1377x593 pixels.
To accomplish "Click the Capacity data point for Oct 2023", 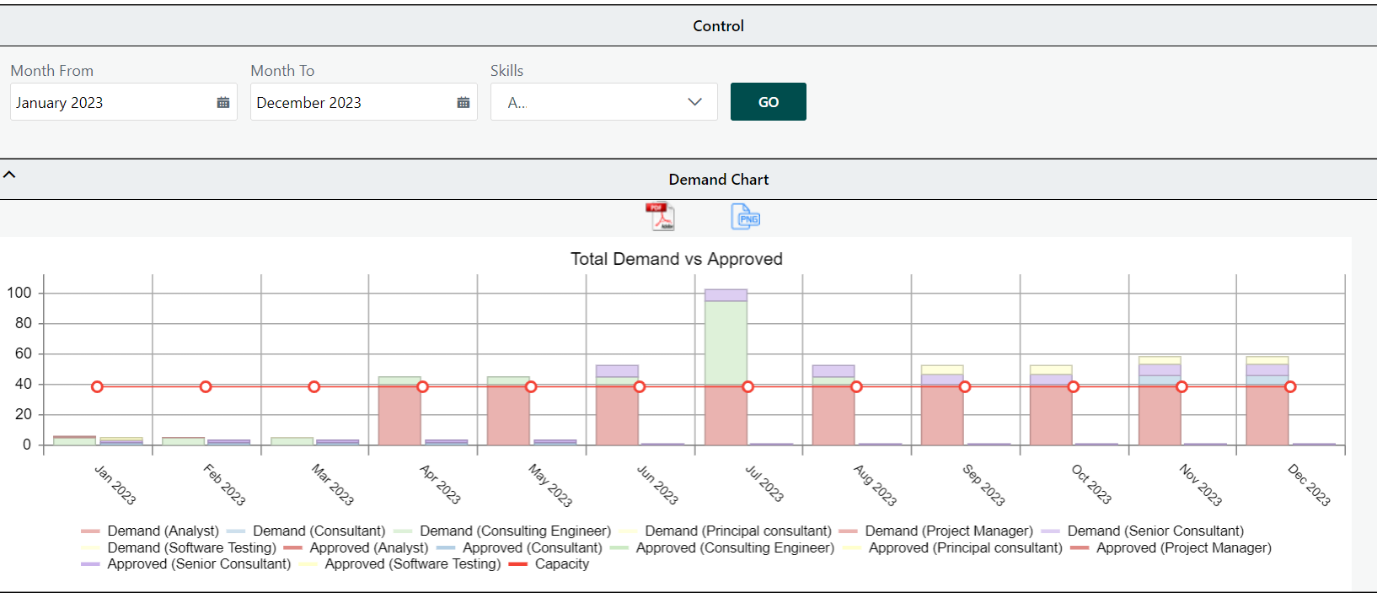I will [x=1073, y=387].
